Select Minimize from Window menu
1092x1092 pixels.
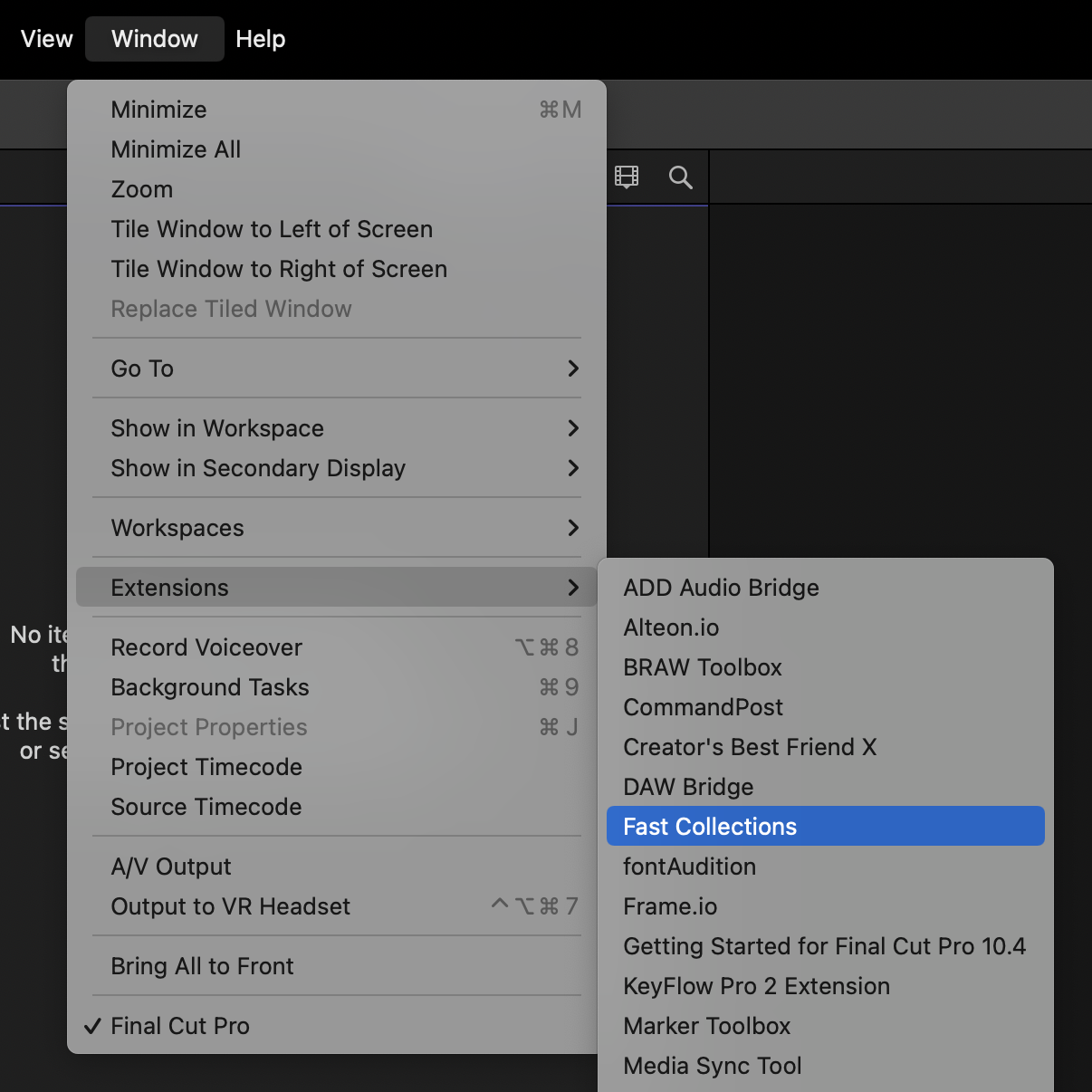pyautogui.click(x=159, y=110)
